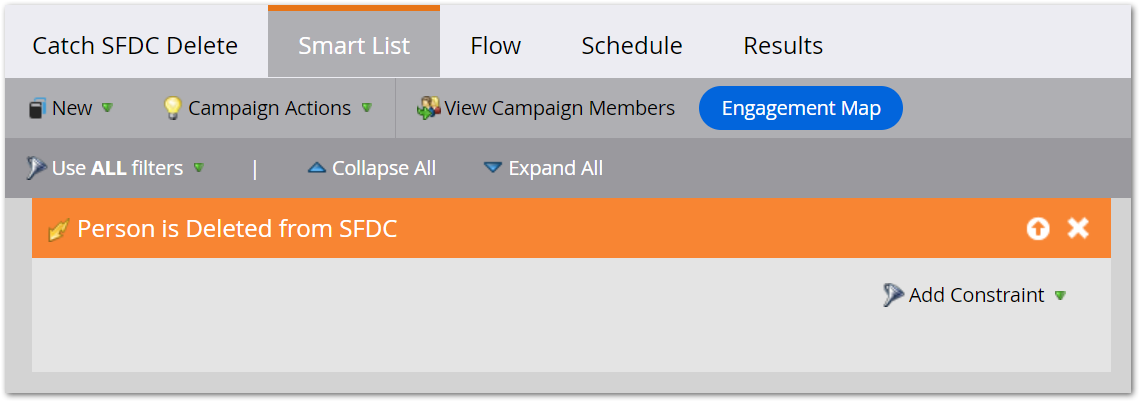Open the Engagement Map button

coord(801,108)
